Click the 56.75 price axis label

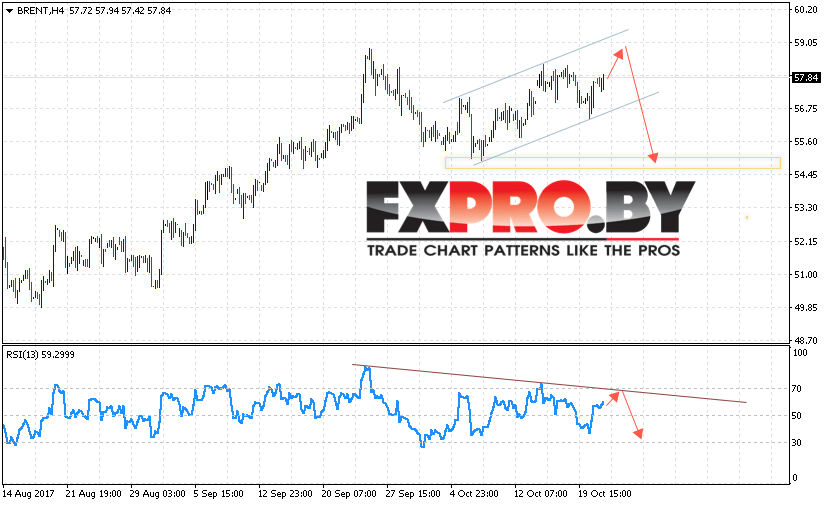click(806, 109)
